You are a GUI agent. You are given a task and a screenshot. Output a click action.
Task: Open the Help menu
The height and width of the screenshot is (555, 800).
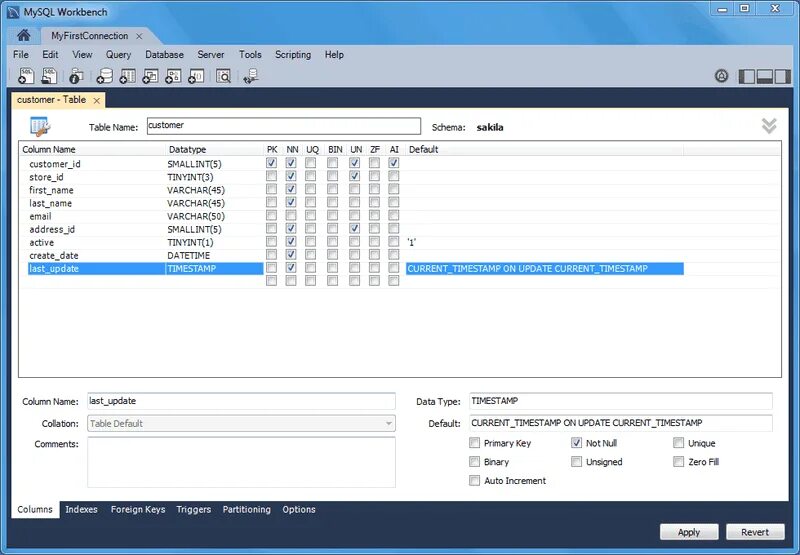pyautogui.click(x=334, y=55)
